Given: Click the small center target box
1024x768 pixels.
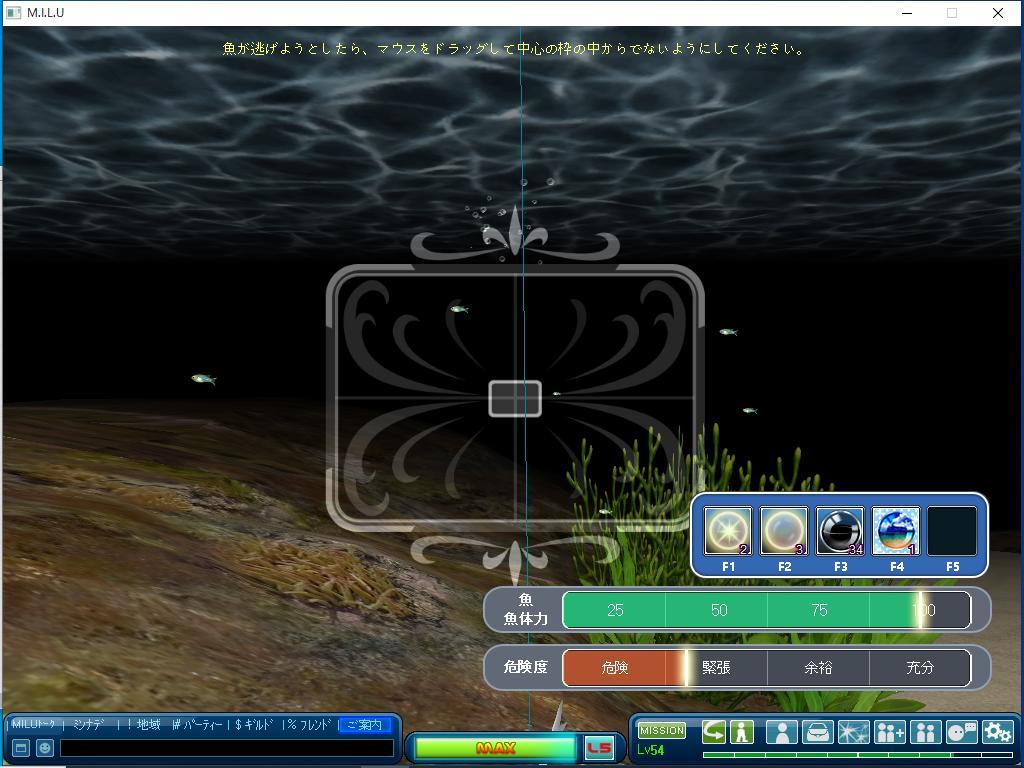Looking at the screenshot, I should (x=515, y=398).
